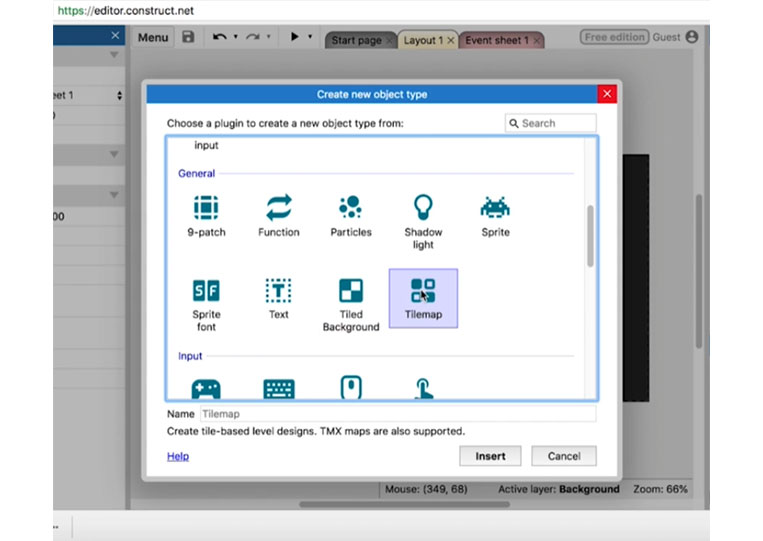Viewport: 763px width, 541px height.
Task: Select the Touch input plugin icon
Action: pos(423,389)
